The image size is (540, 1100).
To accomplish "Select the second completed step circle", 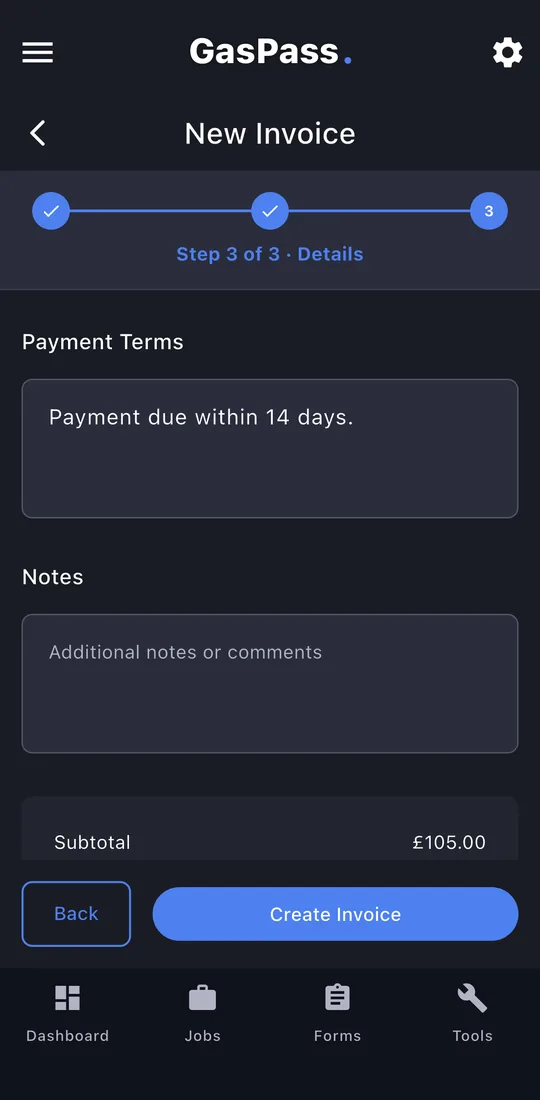I will [270, 211].
